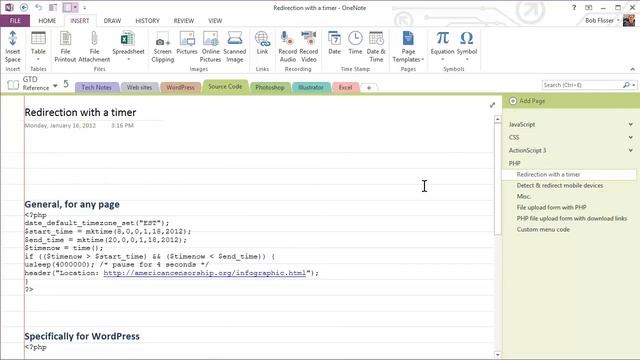Viewport: 640px width, 360px height.
Task: Click the page scrollbar up arrow
Action: tap(497, 119)
